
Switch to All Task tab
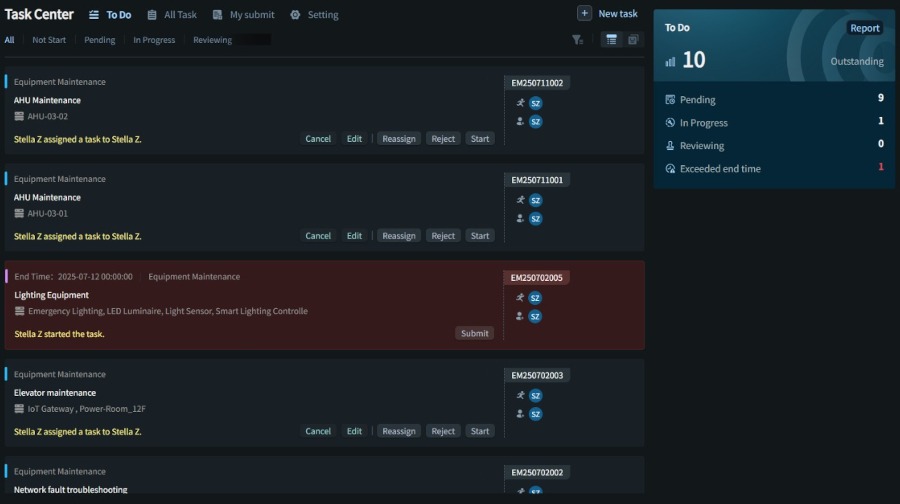172,15
